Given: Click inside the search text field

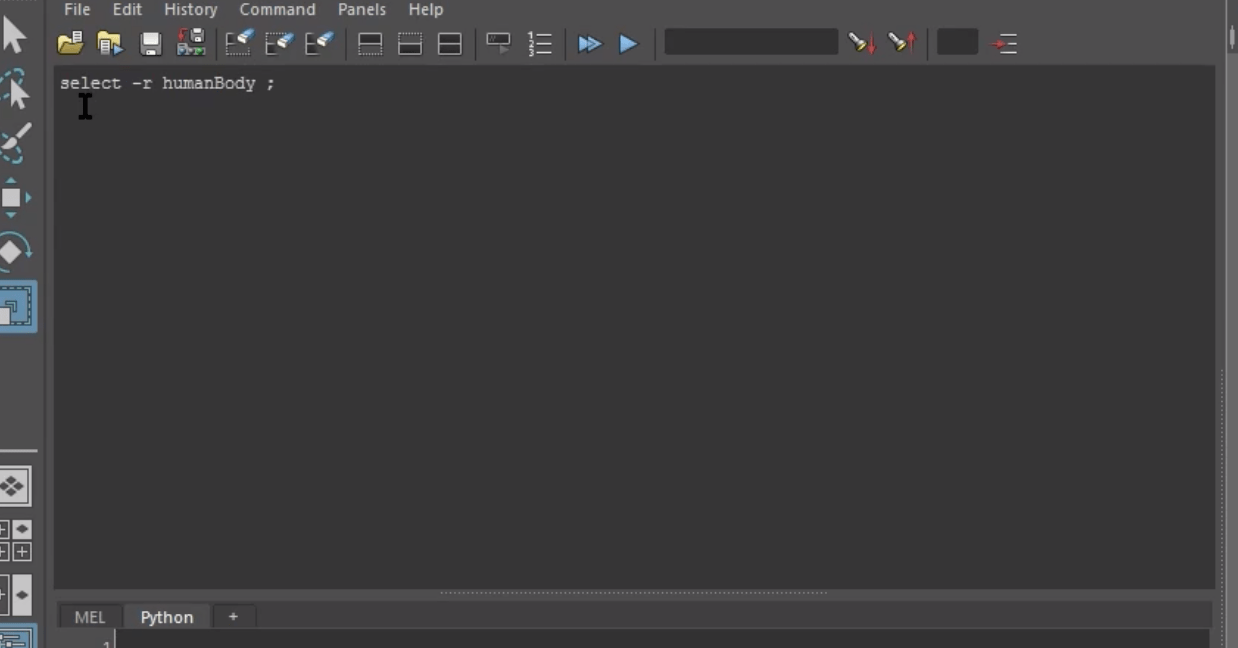Looking at the screenshot, I should point(750,42).
